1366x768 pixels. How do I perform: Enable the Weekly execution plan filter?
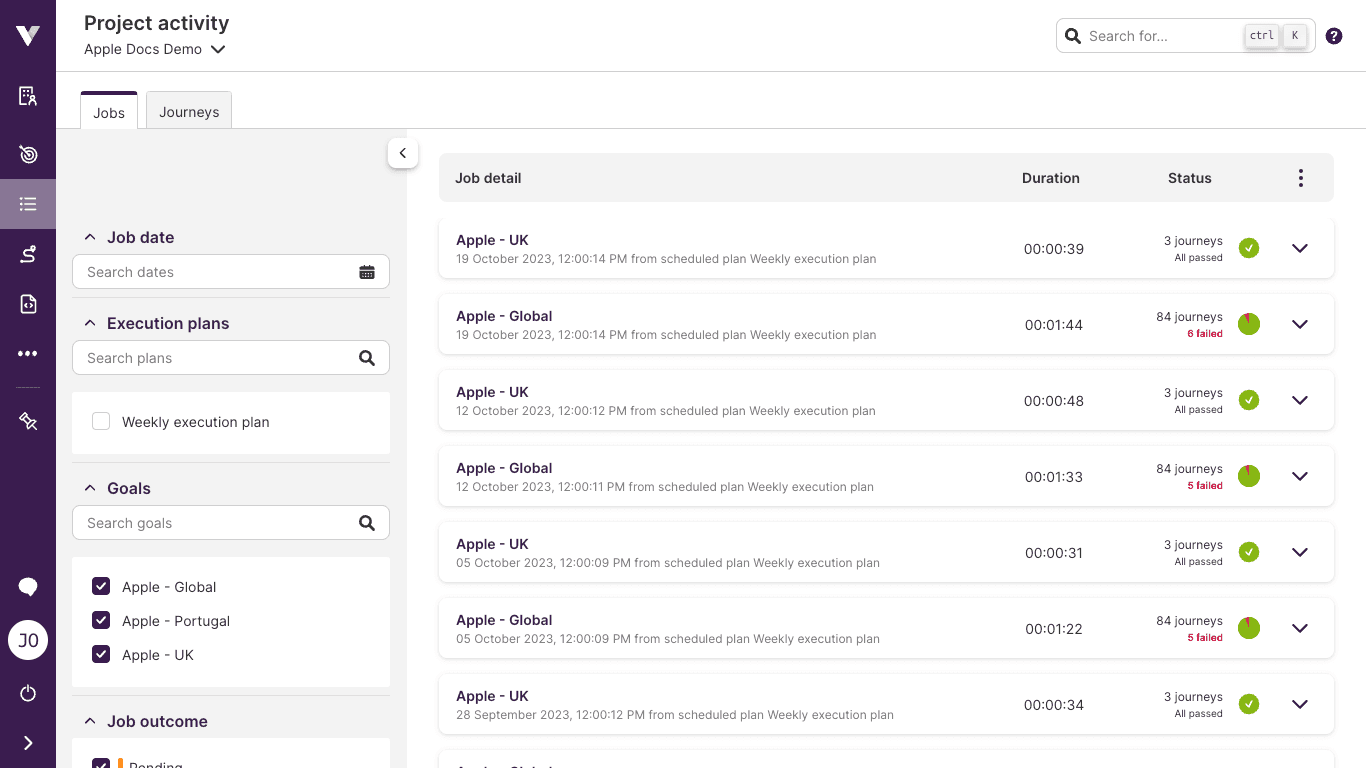[x=100, y=421]
